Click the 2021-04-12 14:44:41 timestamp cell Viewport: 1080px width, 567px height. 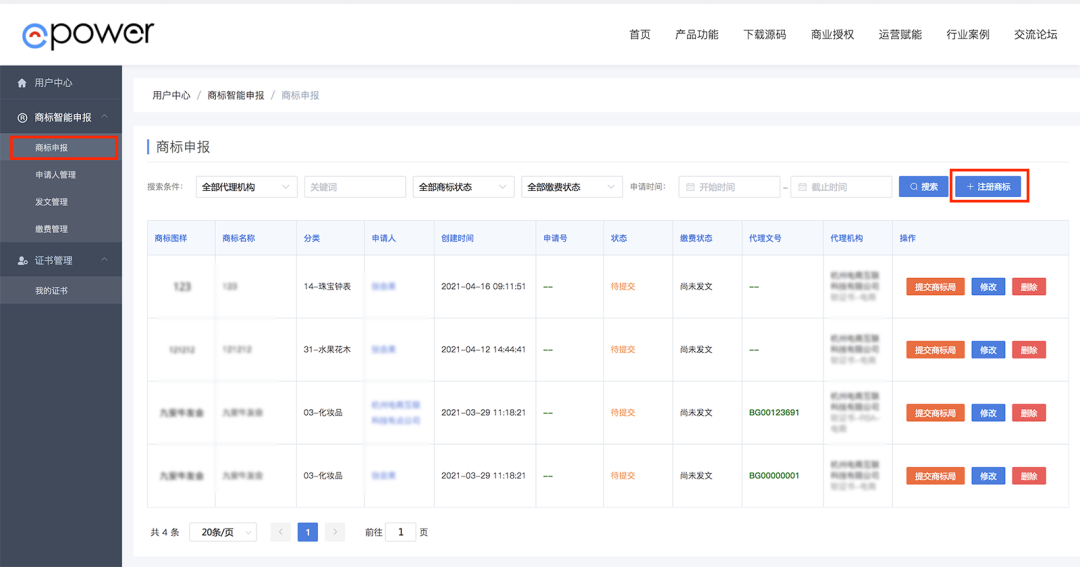(x=484, y=350)
